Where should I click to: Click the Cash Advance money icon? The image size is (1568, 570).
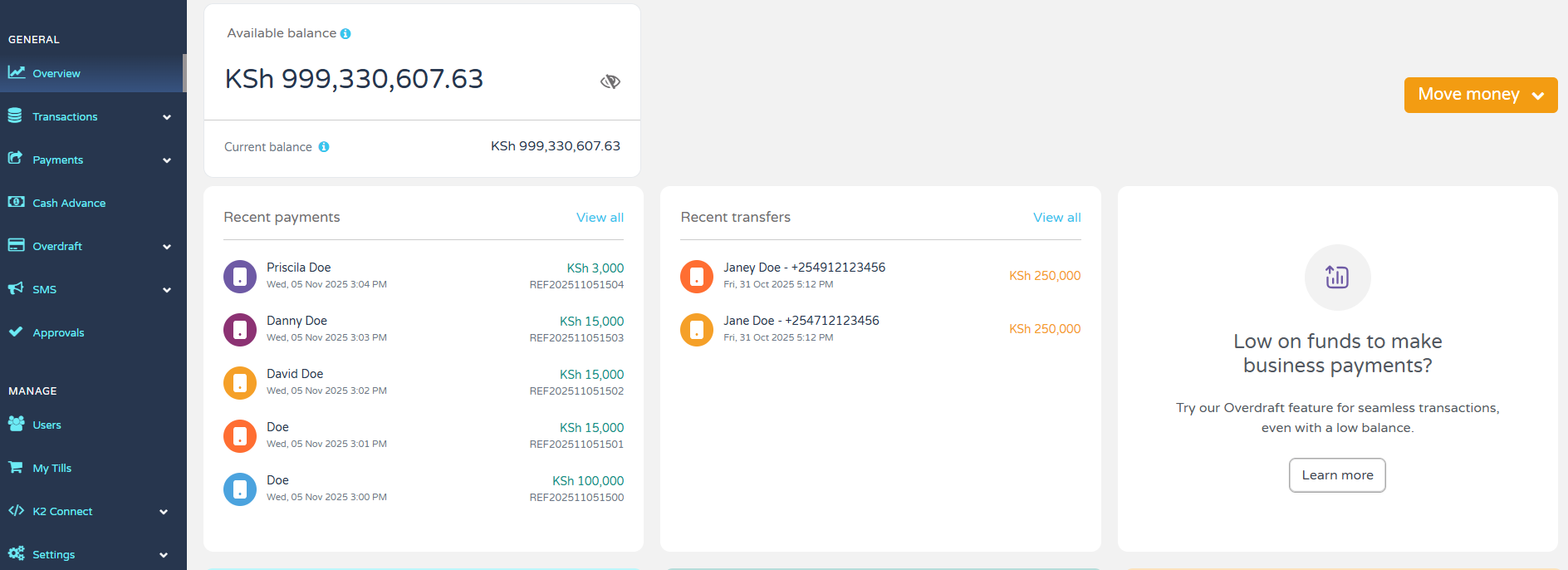[16, 202]
